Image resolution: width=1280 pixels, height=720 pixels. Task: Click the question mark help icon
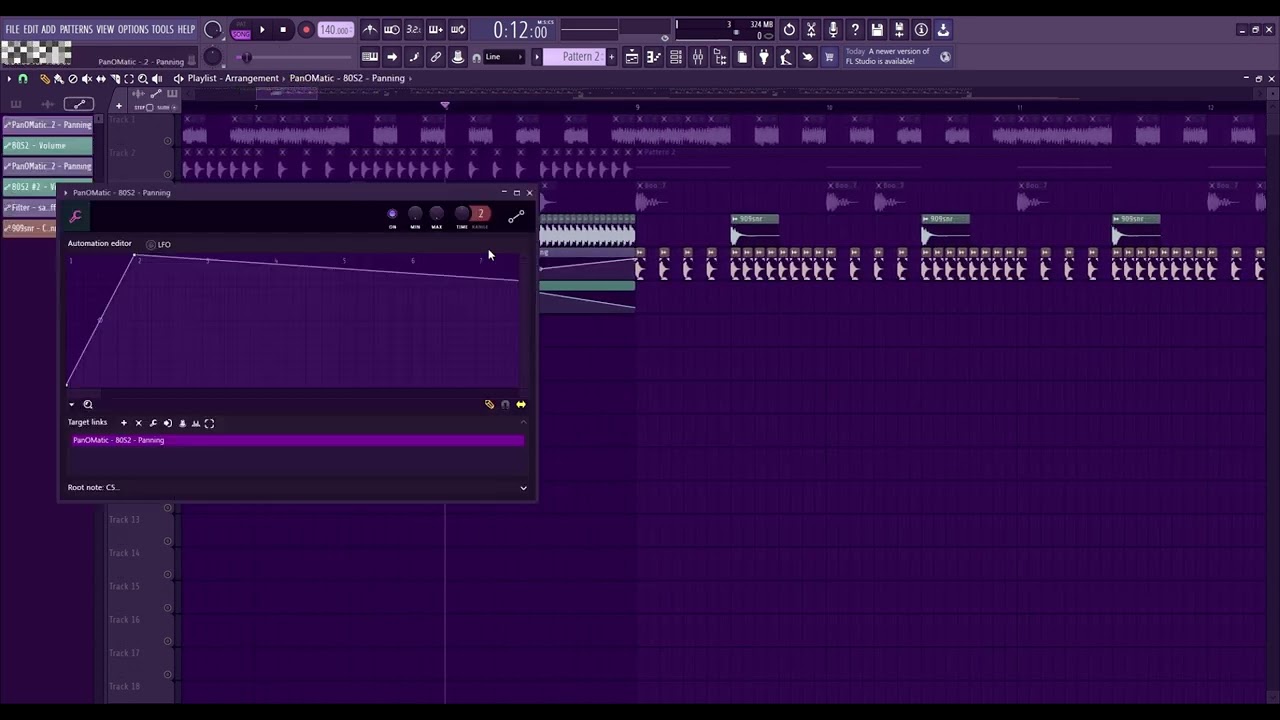[x=855, y=30]
